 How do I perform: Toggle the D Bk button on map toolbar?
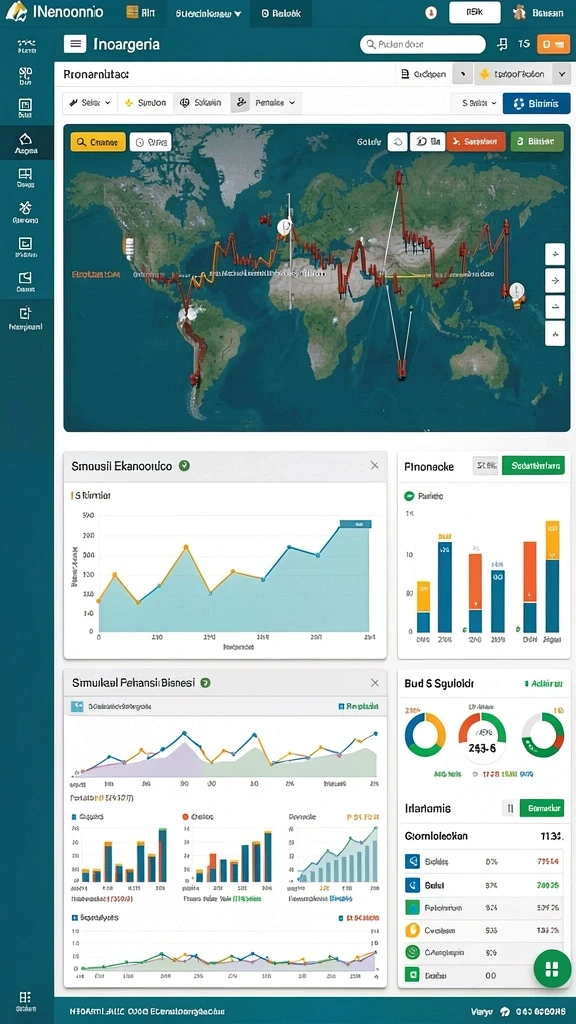point(428,141)
